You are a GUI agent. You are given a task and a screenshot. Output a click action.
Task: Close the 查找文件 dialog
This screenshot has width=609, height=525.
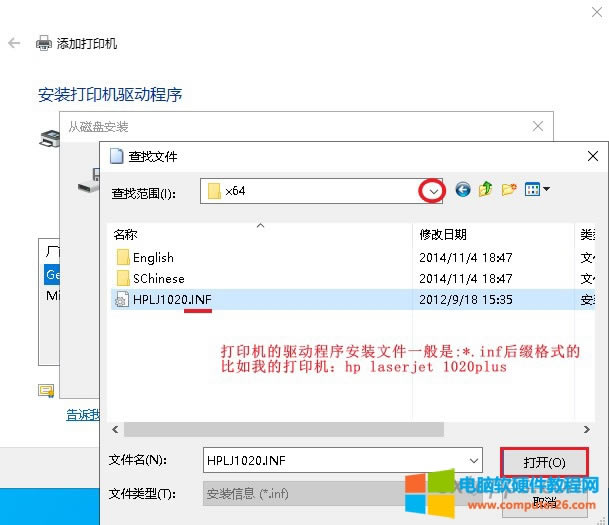click(592, 156)
